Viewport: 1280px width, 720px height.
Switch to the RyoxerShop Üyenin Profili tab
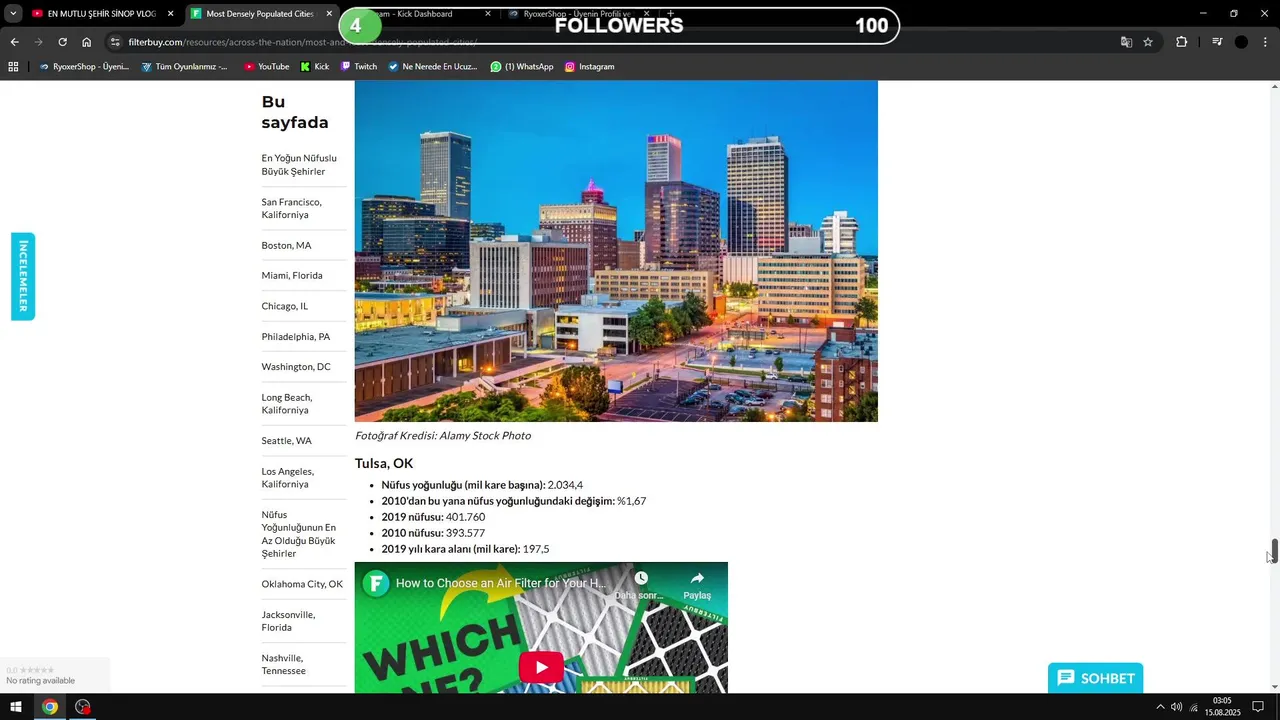tap(577, 14)
